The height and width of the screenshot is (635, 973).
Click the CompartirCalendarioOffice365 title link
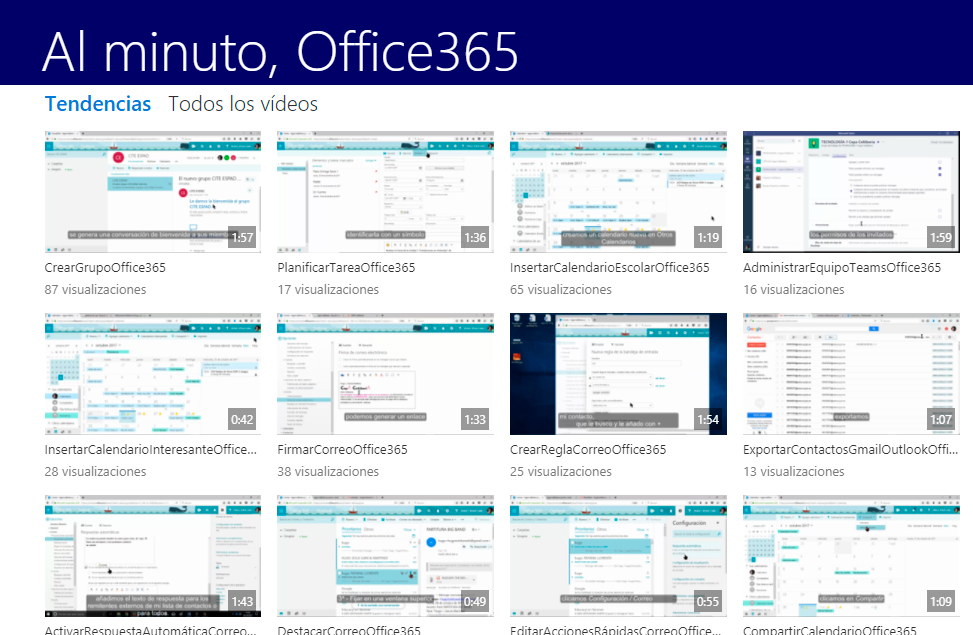(830, 629)
